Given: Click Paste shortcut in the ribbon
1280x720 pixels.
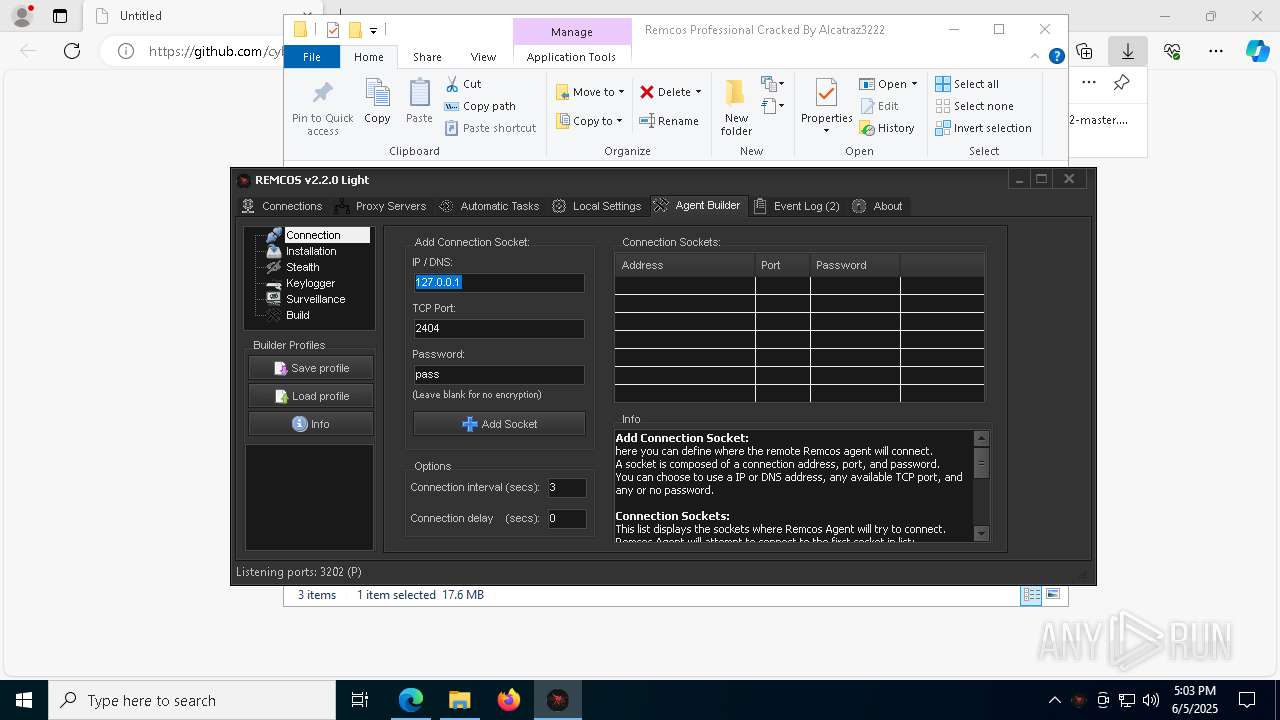Looking at the screenshot, I should pos(491,128).
